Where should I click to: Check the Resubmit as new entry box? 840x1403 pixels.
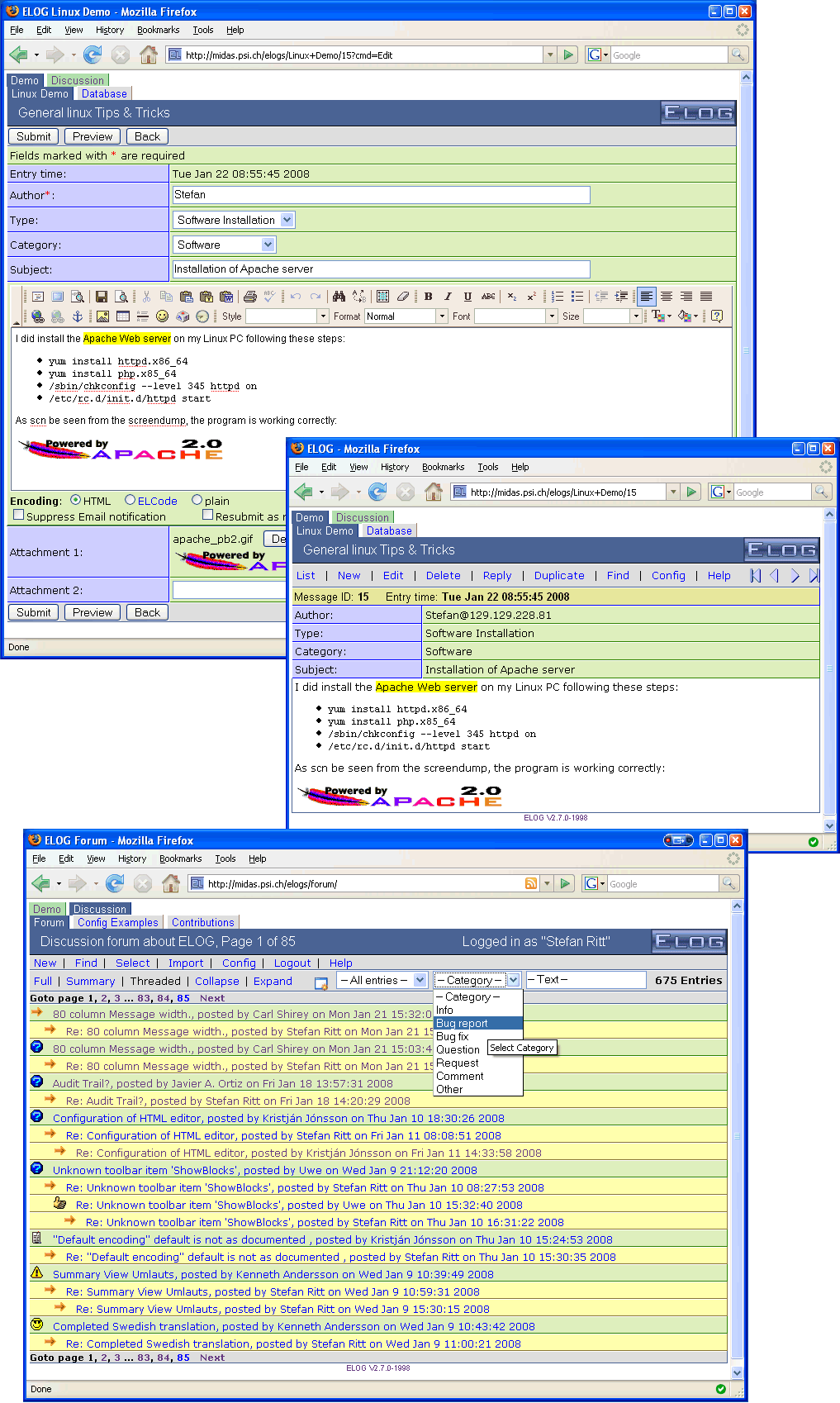pos(208,515)
